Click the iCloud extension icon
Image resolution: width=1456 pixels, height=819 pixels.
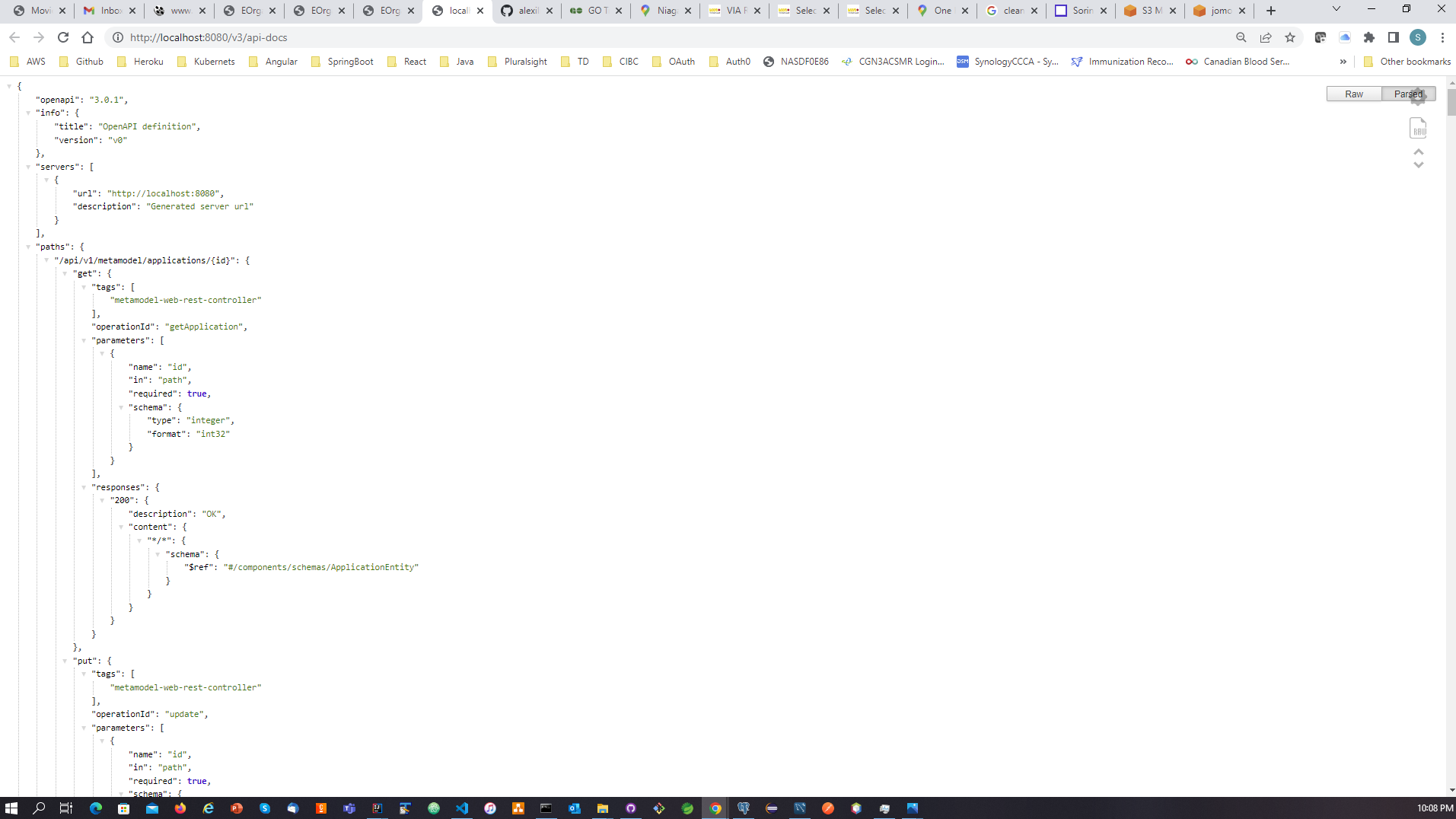1345,37
